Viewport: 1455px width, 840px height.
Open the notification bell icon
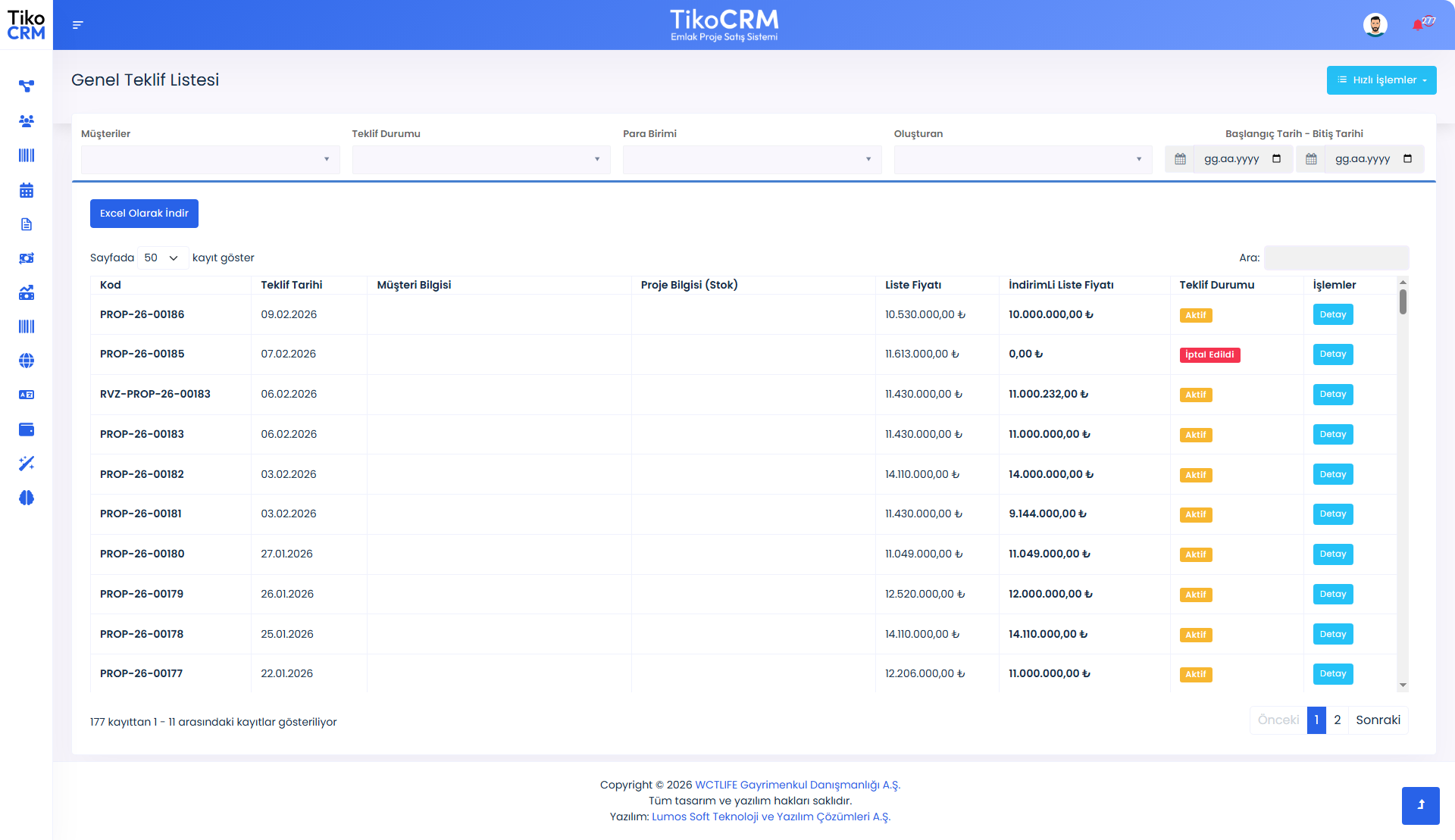1417,25
